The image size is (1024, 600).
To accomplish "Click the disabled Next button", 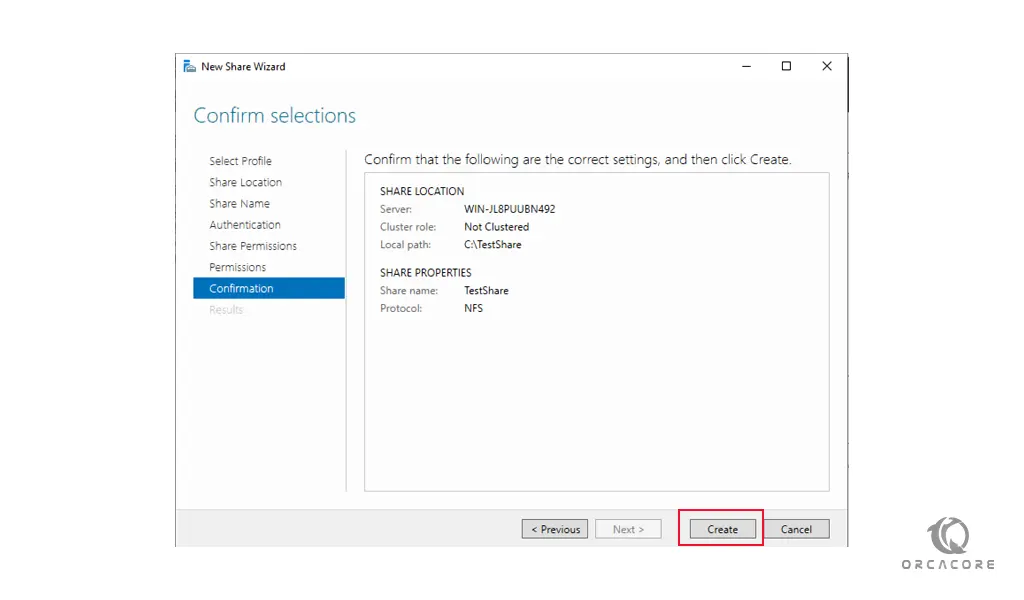I will (x=628, y=529).
